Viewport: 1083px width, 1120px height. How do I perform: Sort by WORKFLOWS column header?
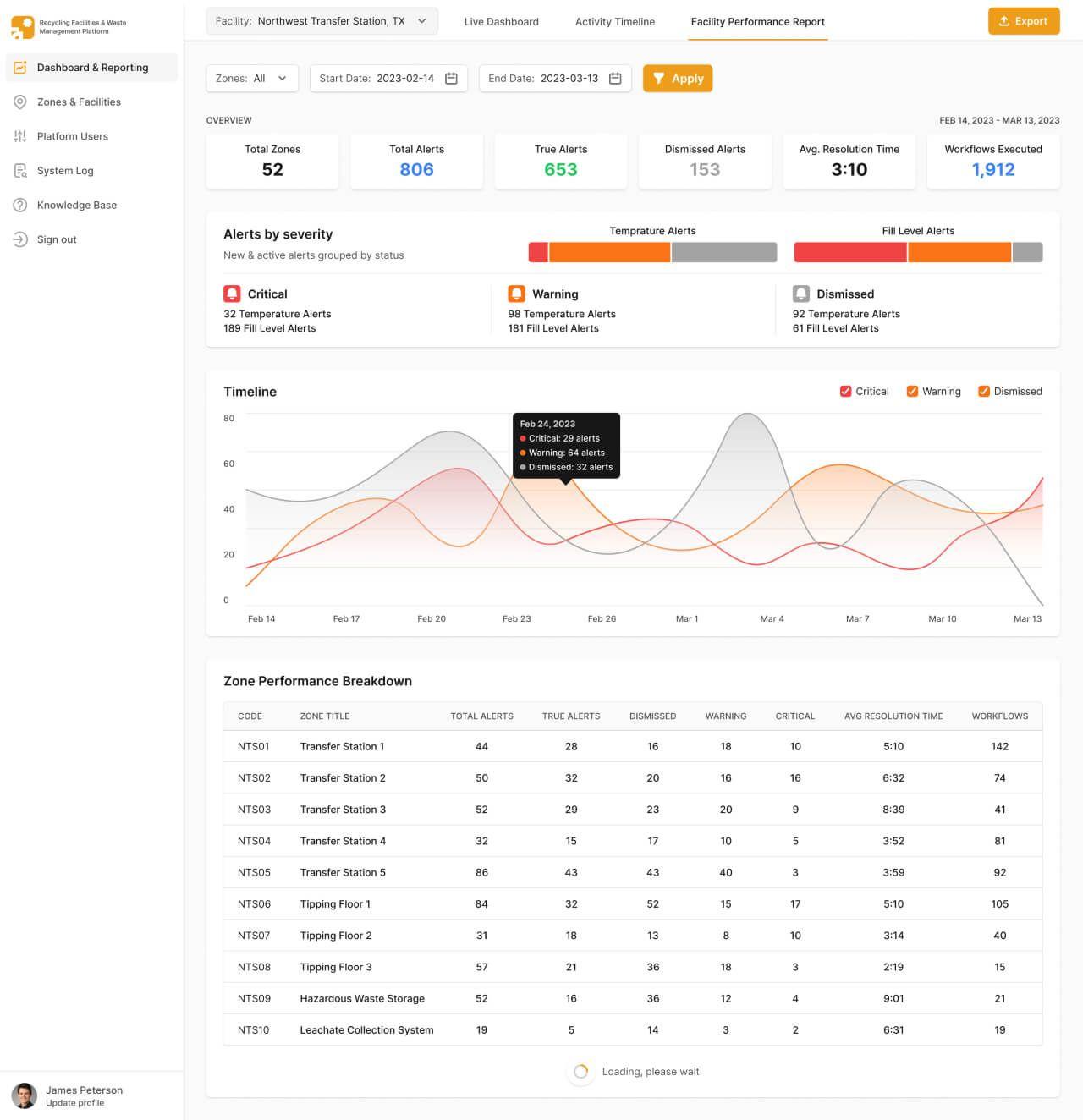[1000, 716]
